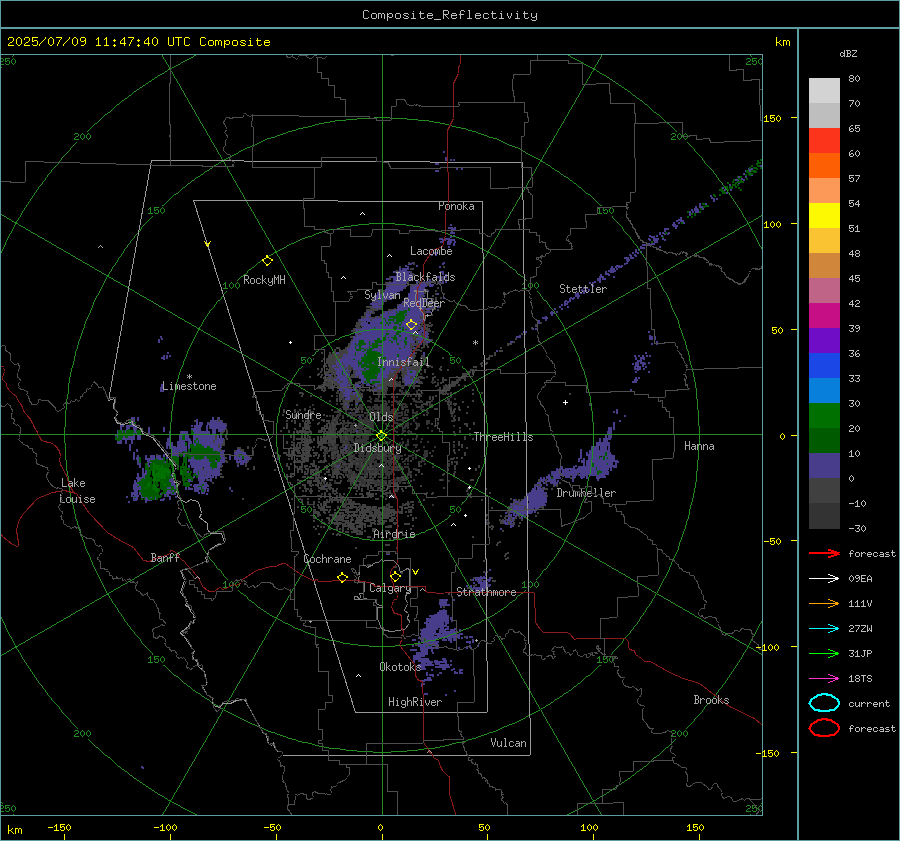Choose the bright green 20-30 dBZ swatch
This screenshot has height=841, width=900.
(824, 416)
